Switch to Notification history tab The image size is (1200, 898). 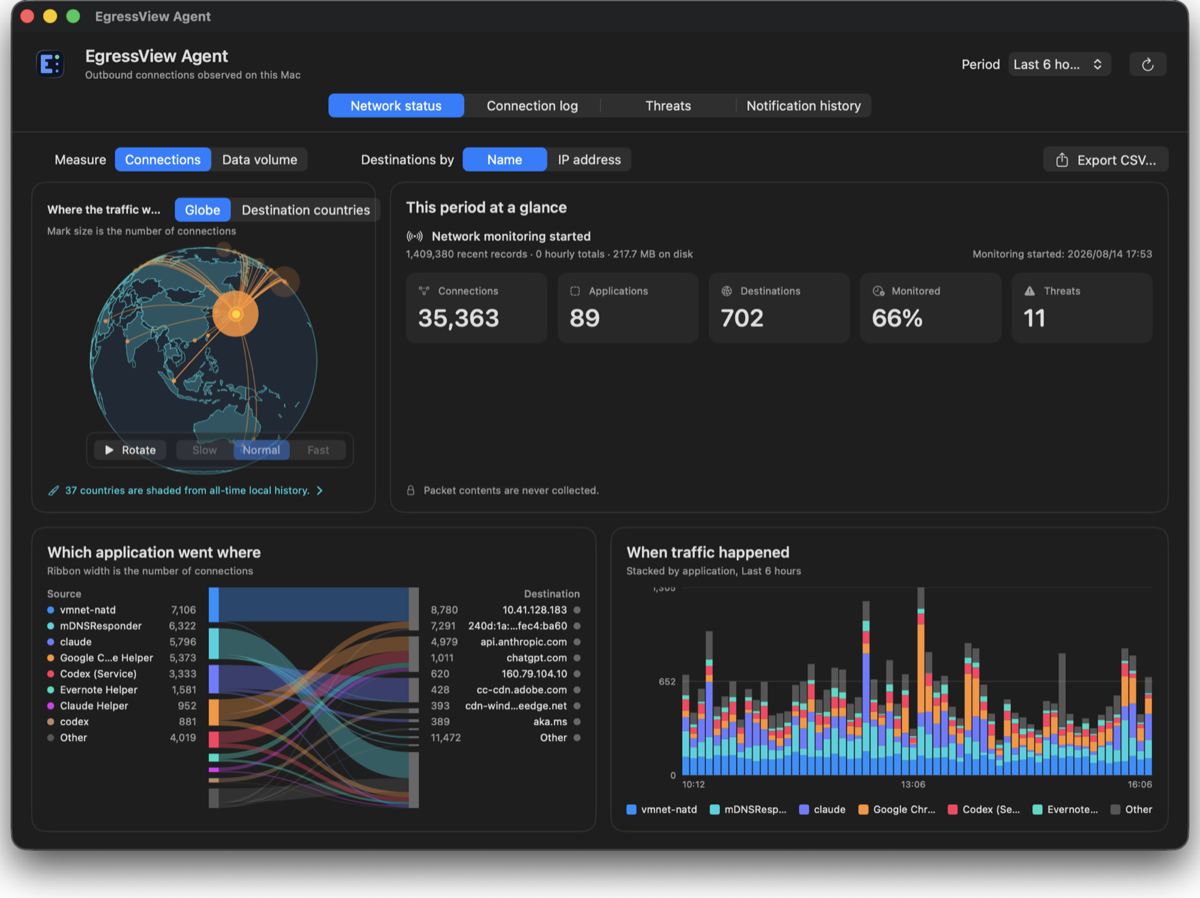click(803, 106)
